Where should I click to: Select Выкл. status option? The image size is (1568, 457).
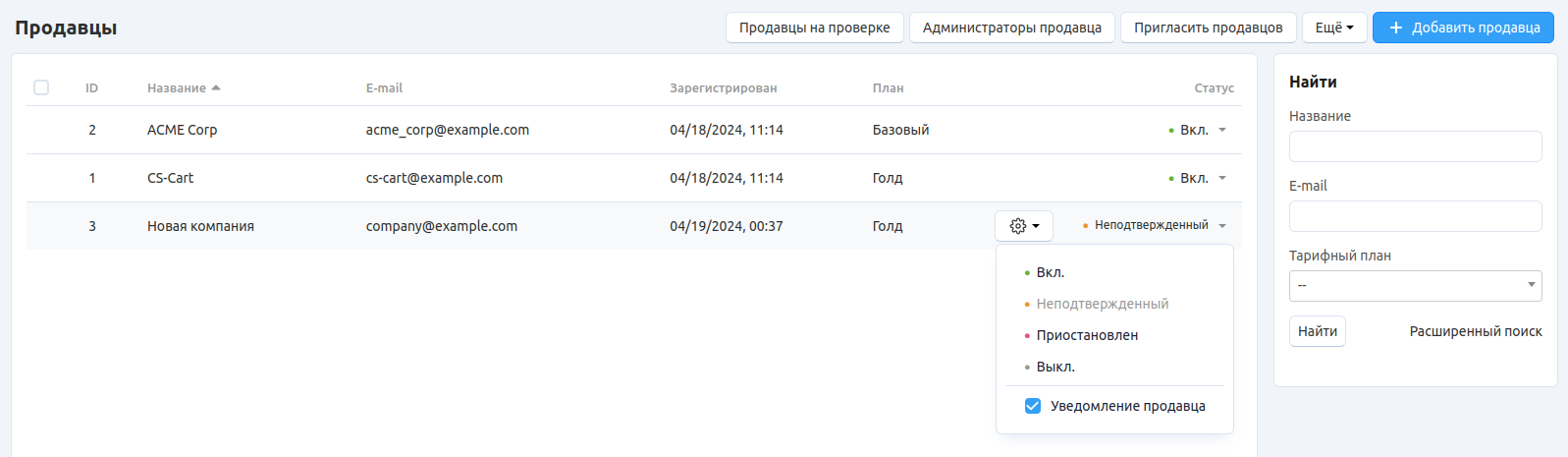[1055, 367]
